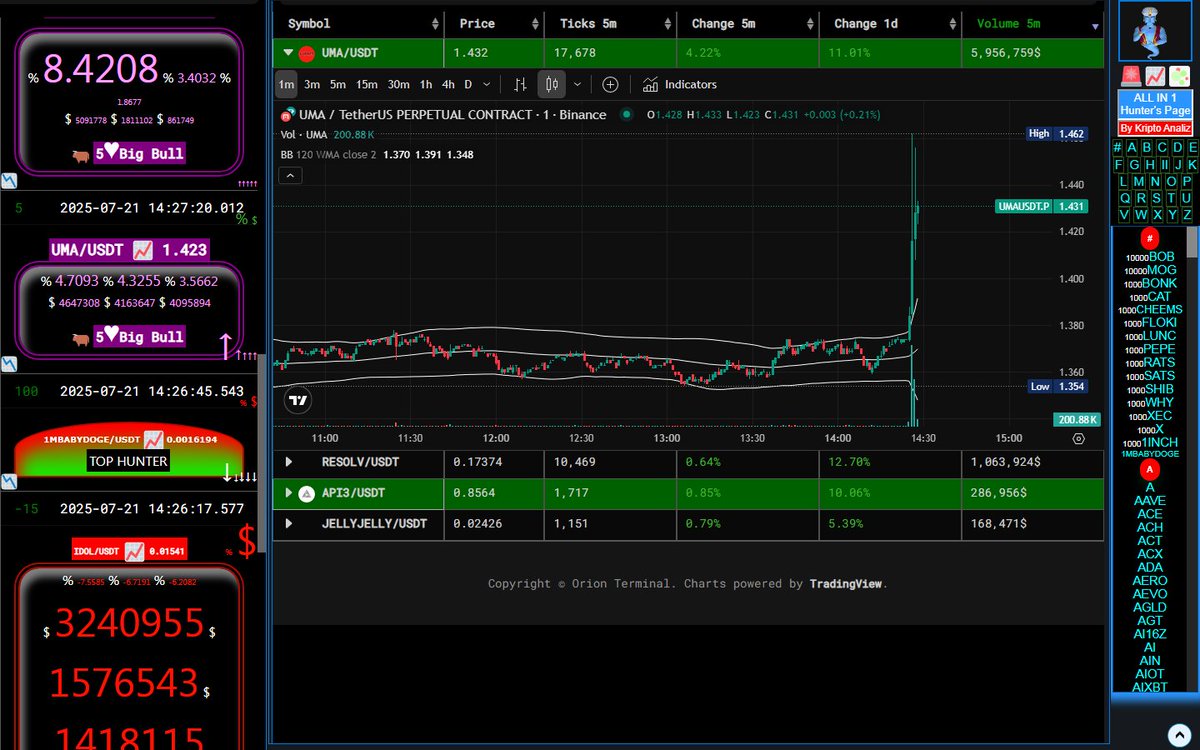The width and height of the screenshot is (1200, 750).
Task: Click the letter M filter button
Action: [1140, 182]
